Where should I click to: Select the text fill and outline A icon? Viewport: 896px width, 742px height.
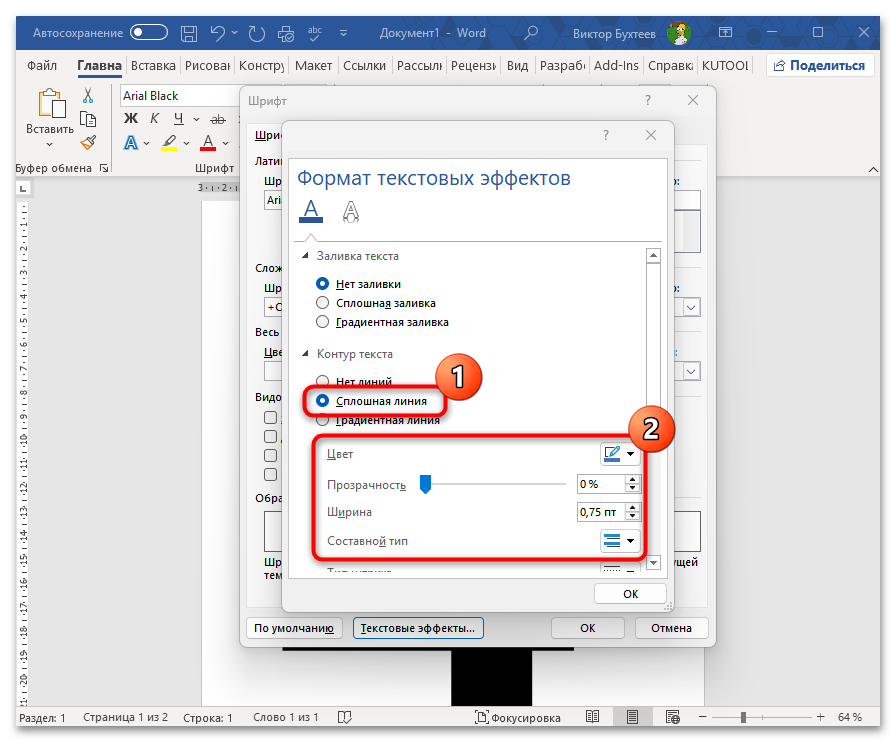click(311, 210)
